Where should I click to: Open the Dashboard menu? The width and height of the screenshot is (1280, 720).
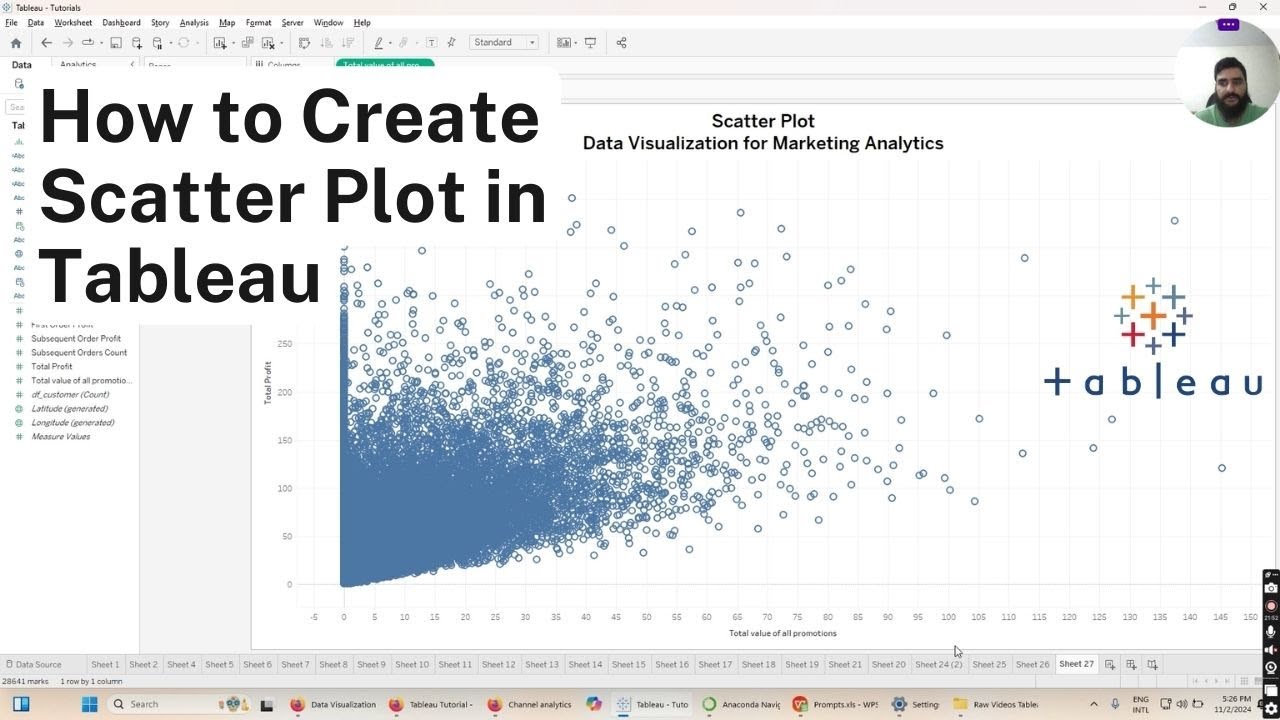pos(121,22)
